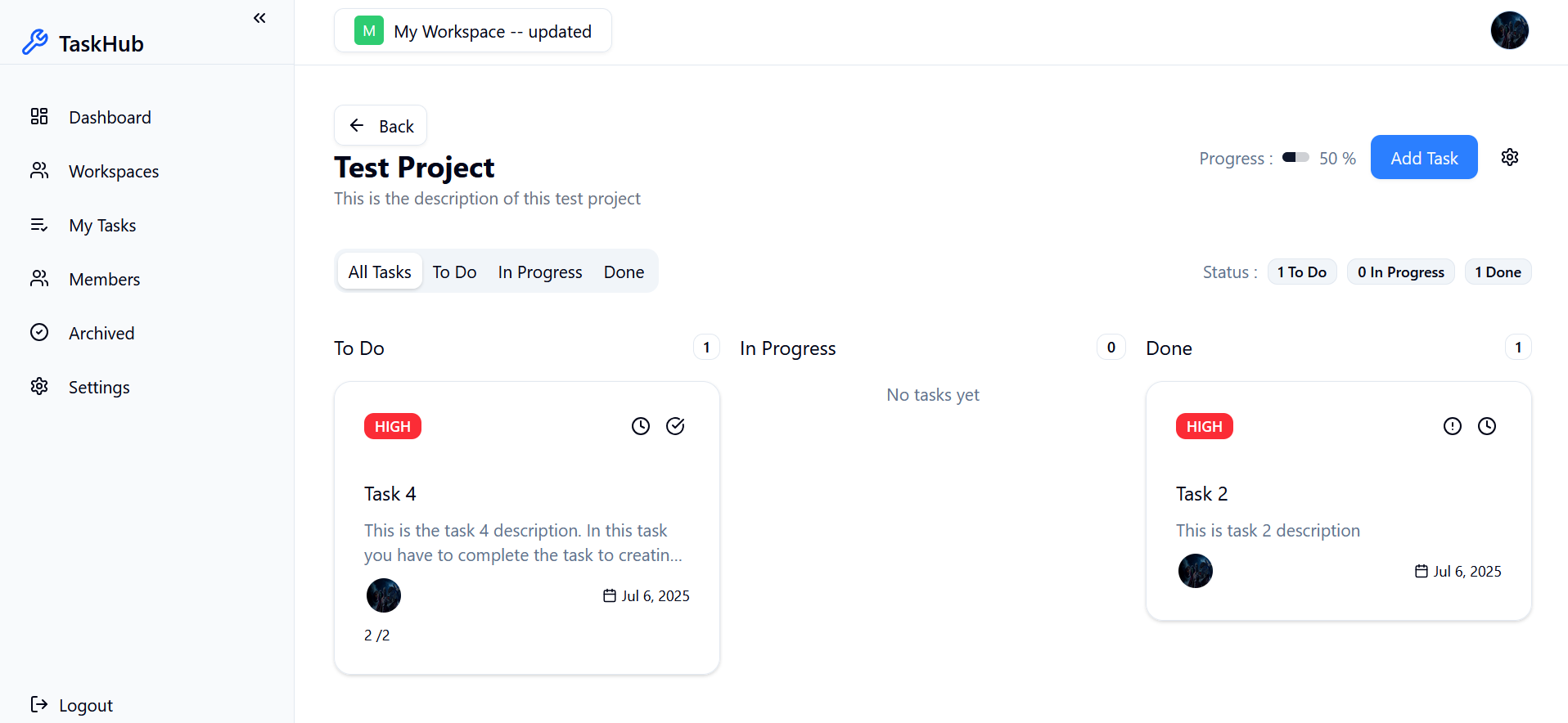Log out using the Logout link
The width and height of the screenshot is (1568, 723).
pyautogui.click(x=72, y=705)
